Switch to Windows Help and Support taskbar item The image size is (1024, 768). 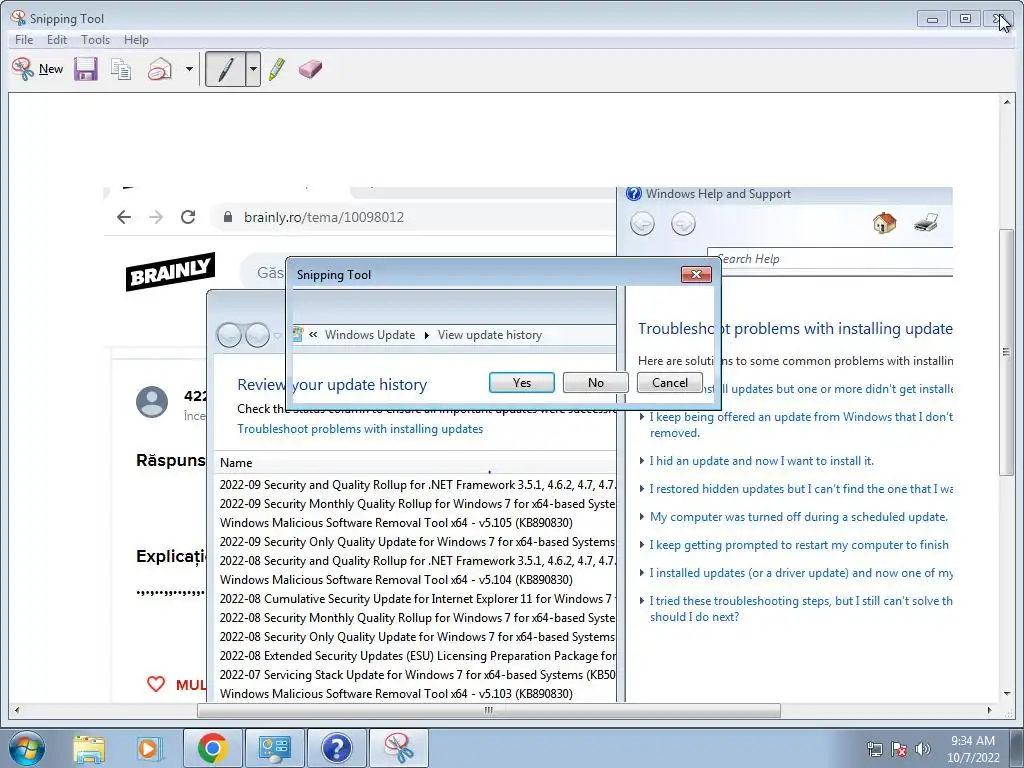click(337, 748)
